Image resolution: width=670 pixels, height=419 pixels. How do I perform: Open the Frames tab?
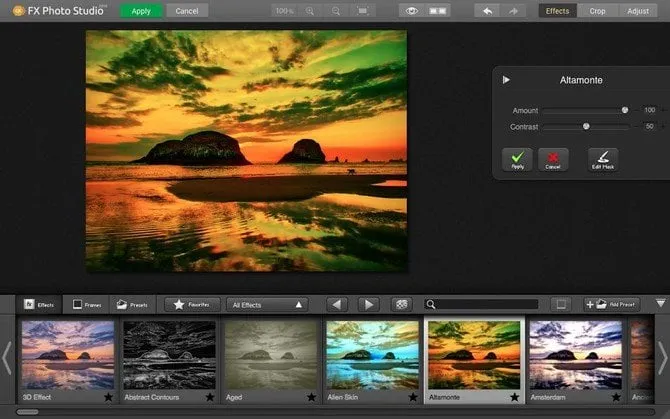tap(85, 304)
